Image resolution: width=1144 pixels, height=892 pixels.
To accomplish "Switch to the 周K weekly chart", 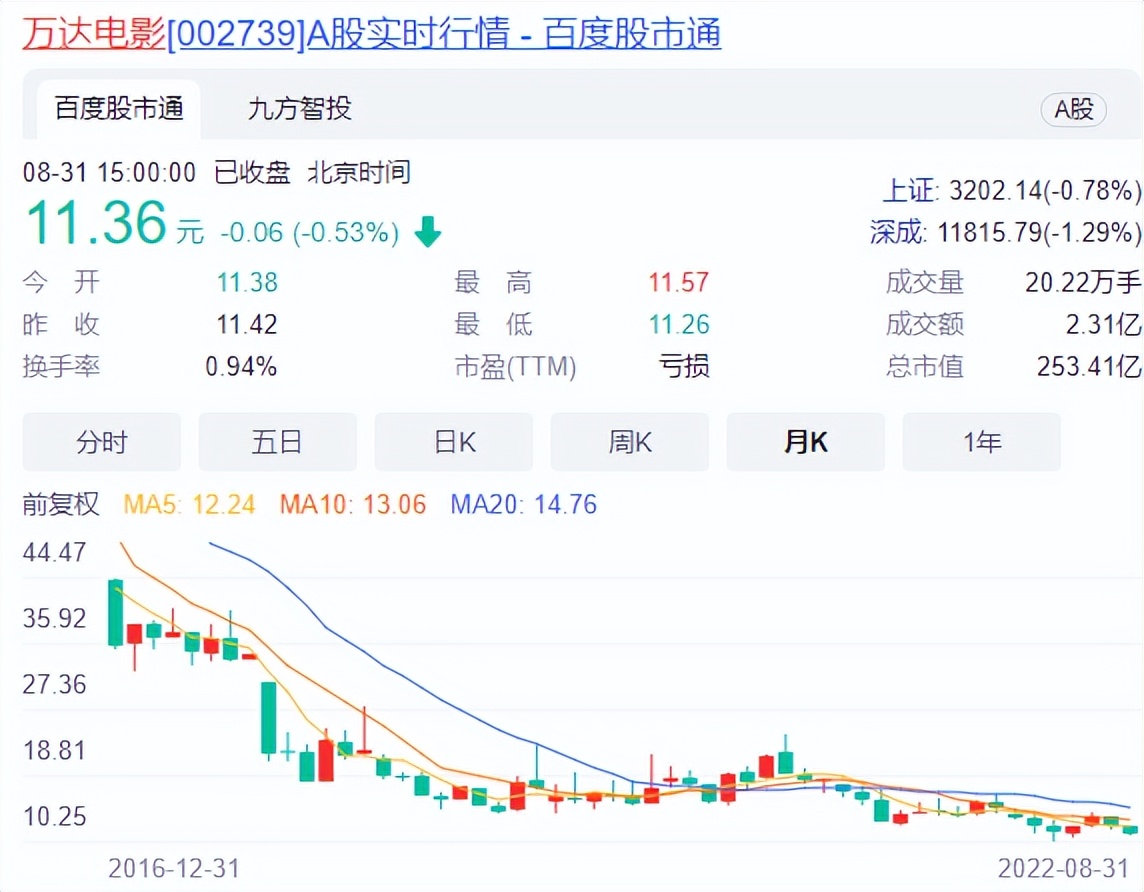I will 629,442.
